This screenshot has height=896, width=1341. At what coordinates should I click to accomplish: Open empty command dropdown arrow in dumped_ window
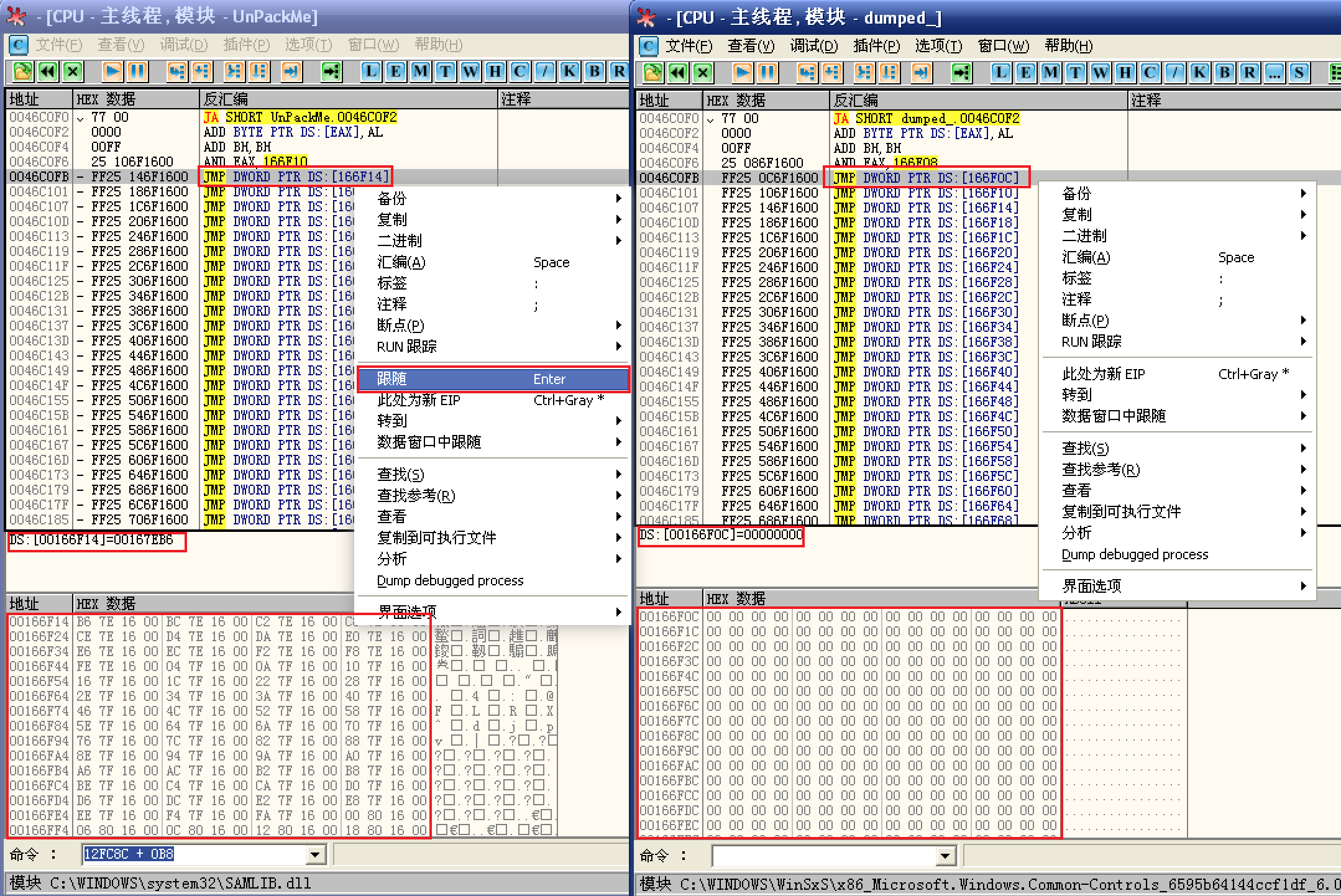click(945, 856)
